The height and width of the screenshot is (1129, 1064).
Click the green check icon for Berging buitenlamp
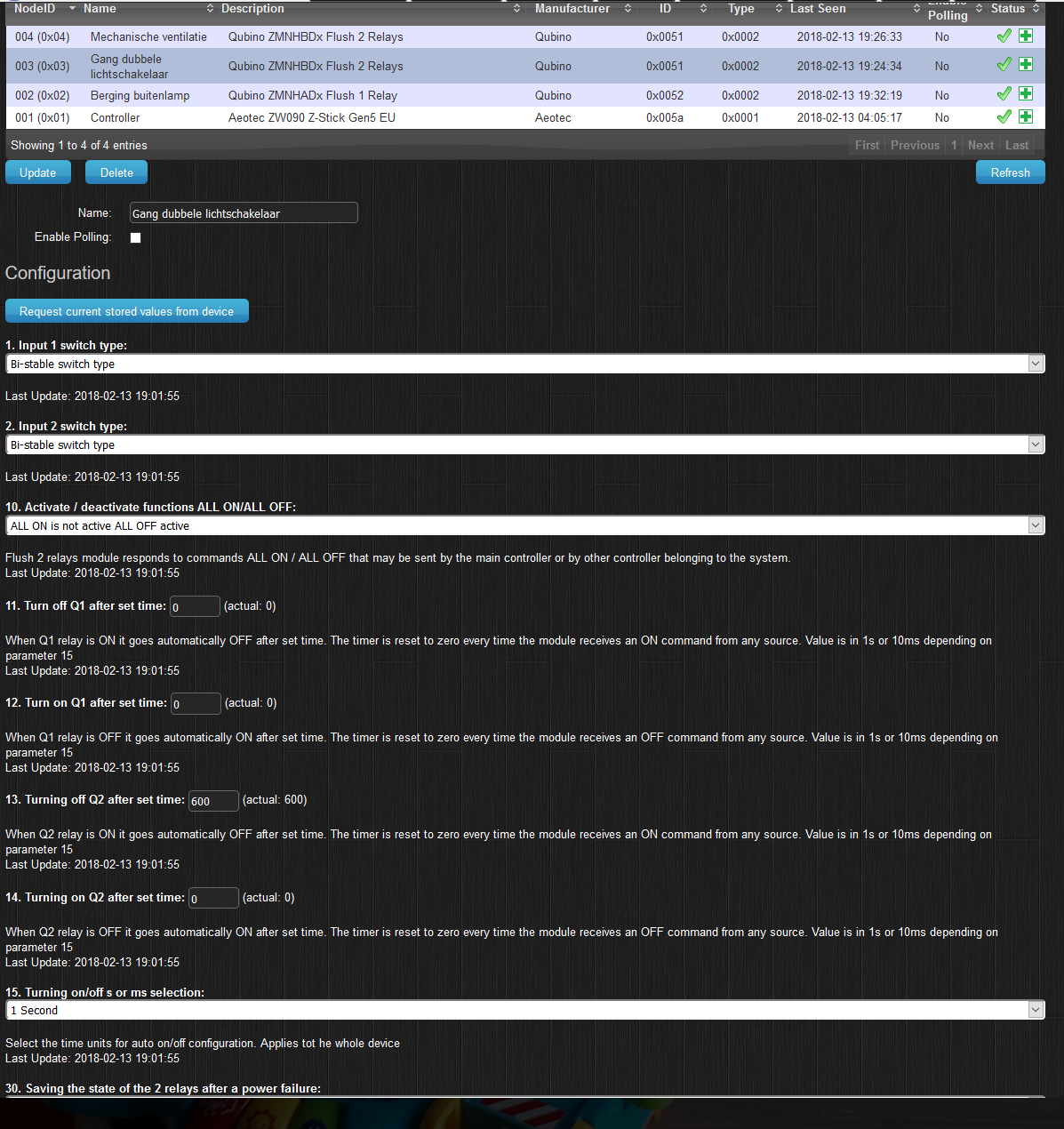click(1004, 94)
